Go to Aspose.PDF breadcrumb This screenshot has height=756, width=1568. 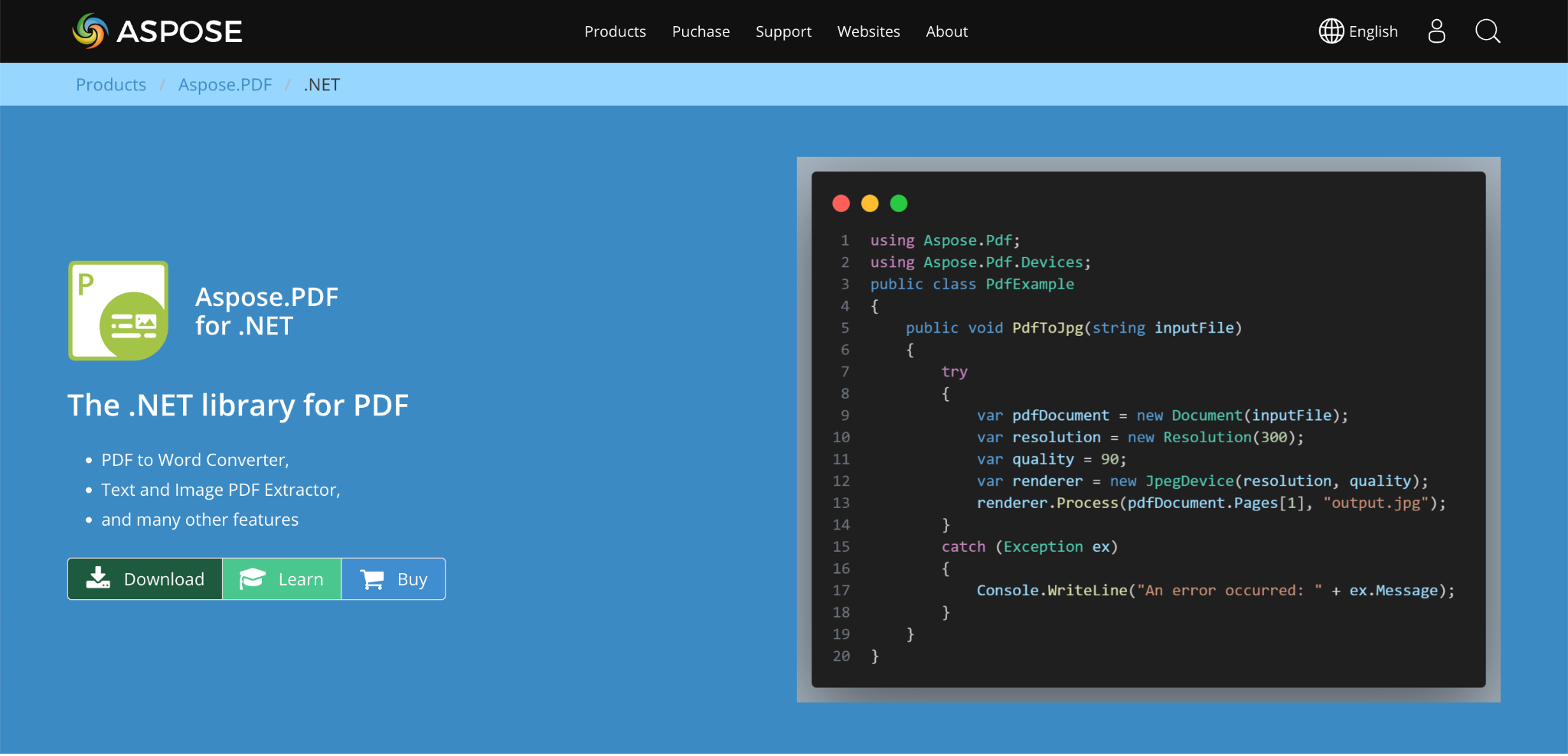(x=225, y=85)
